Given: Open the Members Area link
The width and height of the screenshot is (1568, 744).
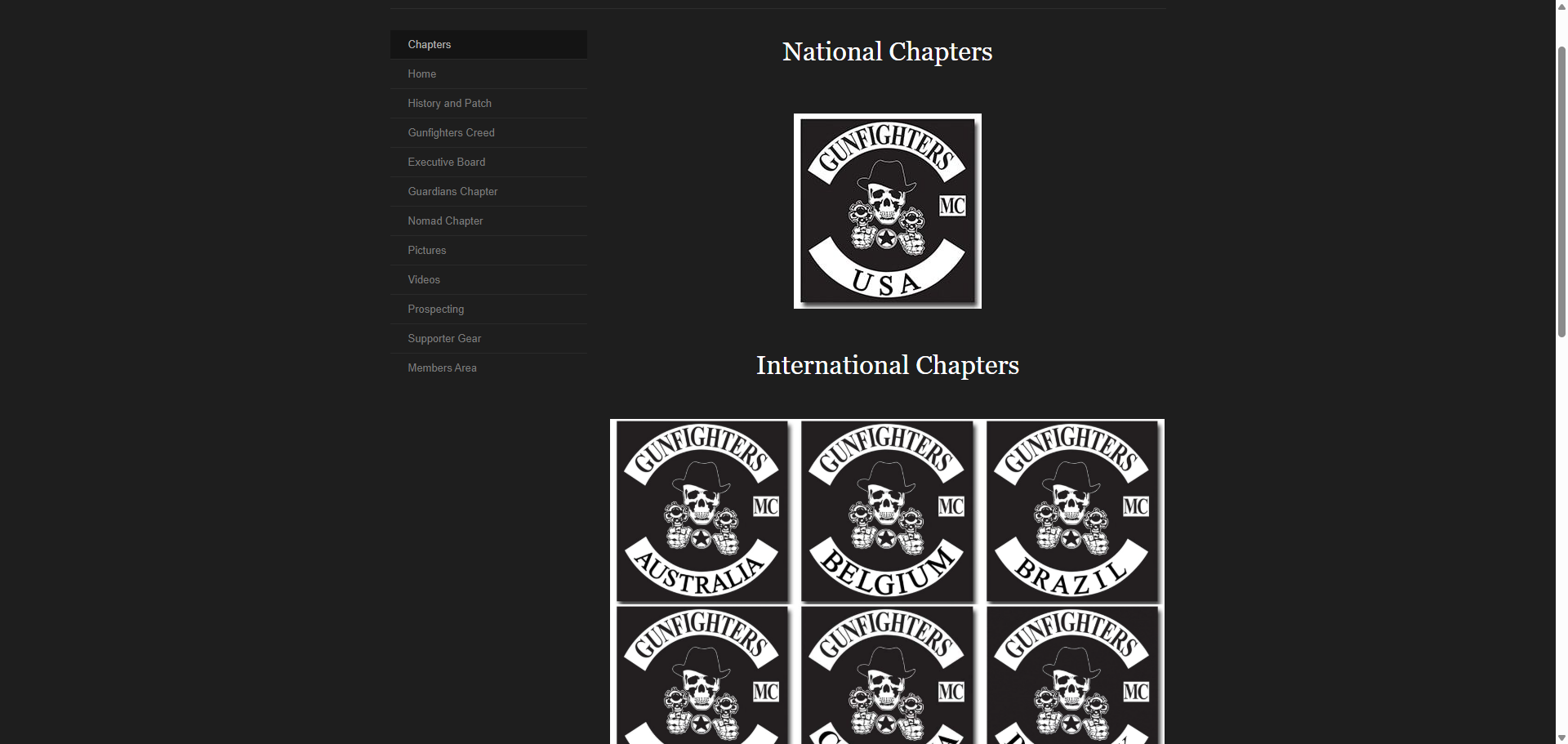Looking at the screenshot, I should pyautogui.click(x=488, y=368).
